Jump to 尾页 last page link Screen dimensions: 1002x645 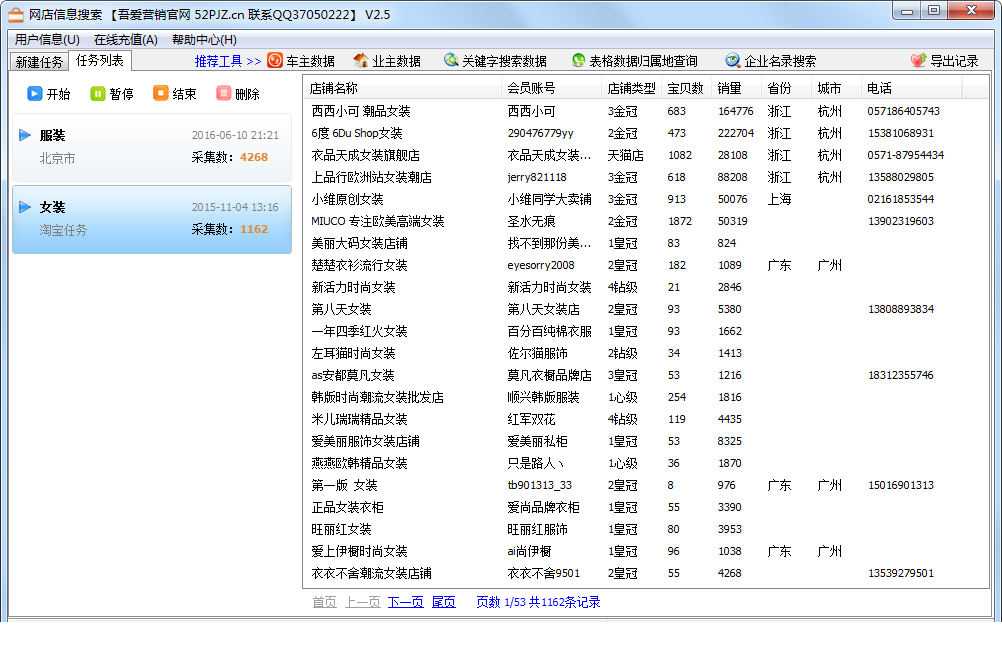pyautogui.click(x=443, y=602)
